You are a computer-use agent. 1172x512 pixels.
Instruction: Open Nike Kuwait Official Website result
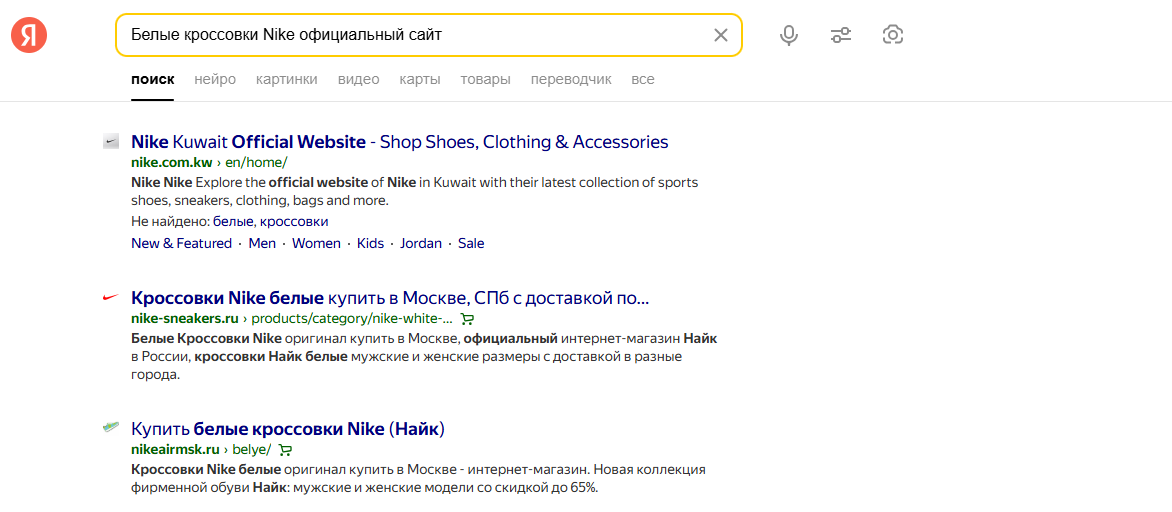tap(399, 142)
